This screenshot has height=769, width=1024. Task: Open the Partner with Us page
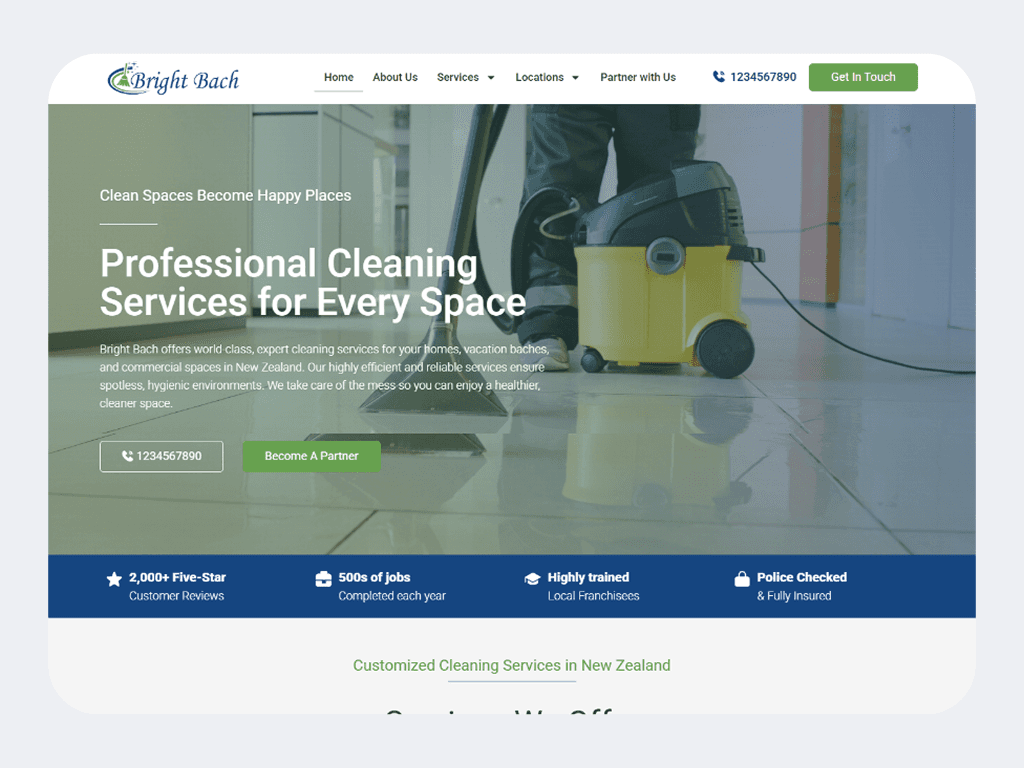pos(638,77)
